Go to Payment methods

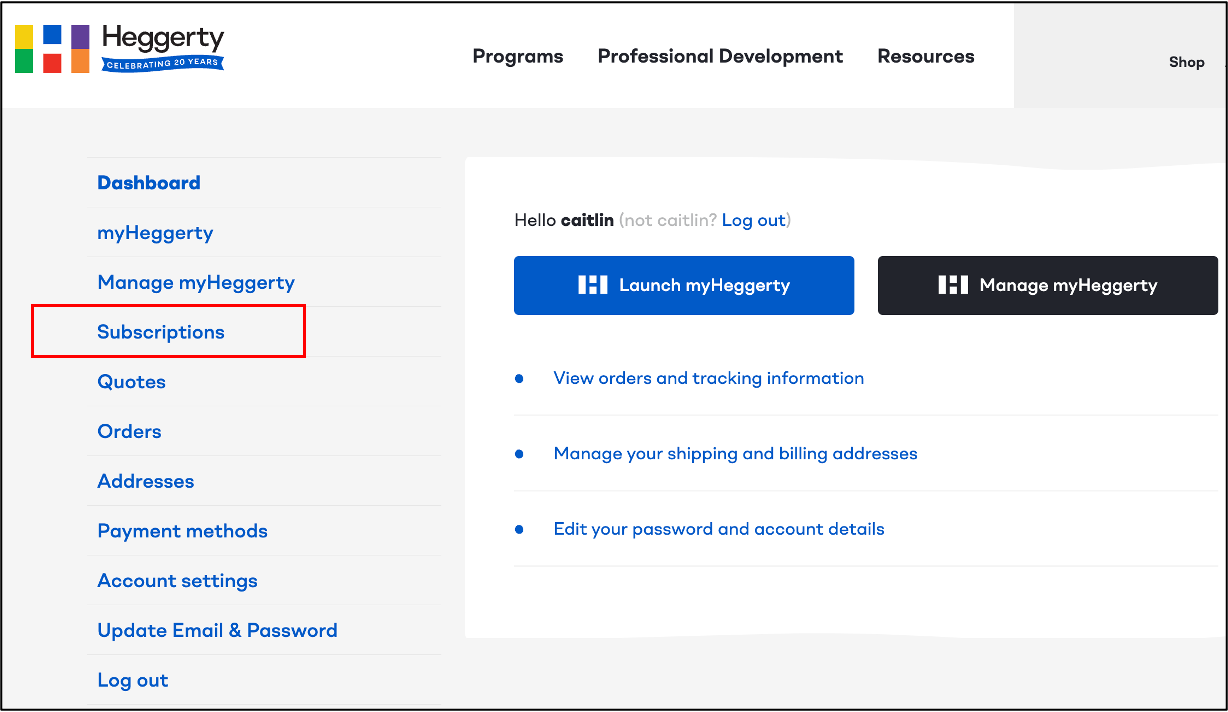pyautogui.click(x=182, y=531)
